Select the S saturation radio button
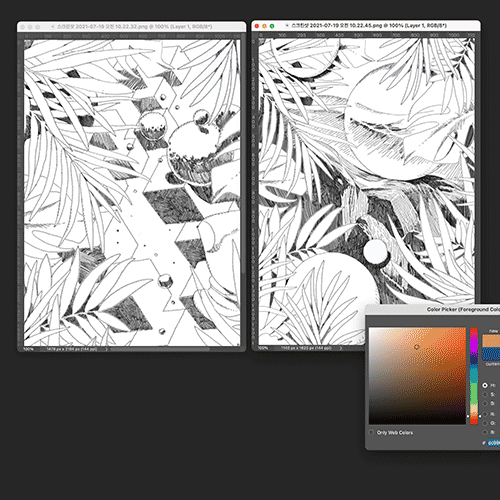Screen dimensions: 500x500 (x=485, y=394)
